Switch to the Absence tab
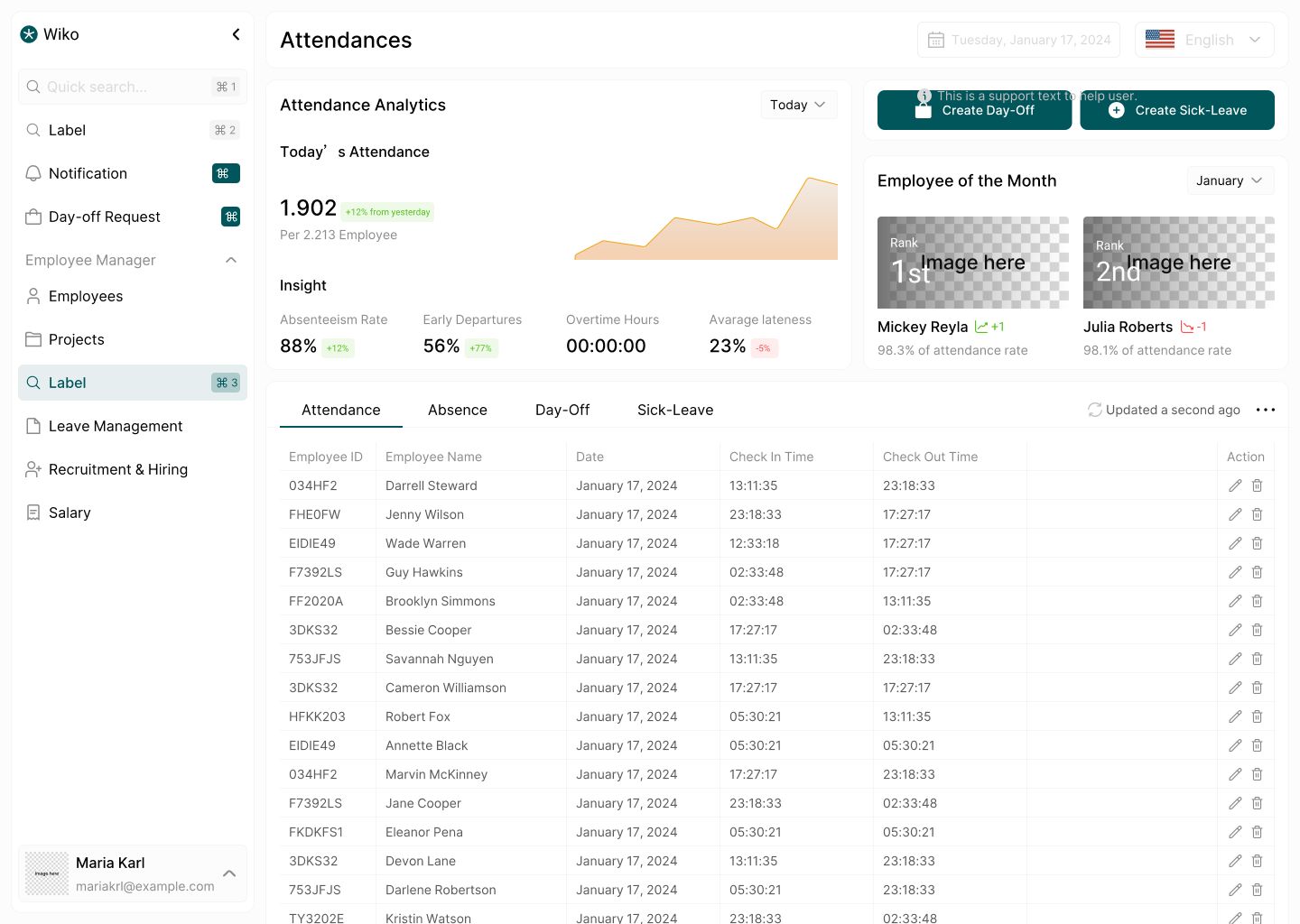Viewport: 1300px width, 924px height. [x=458, y=410]
